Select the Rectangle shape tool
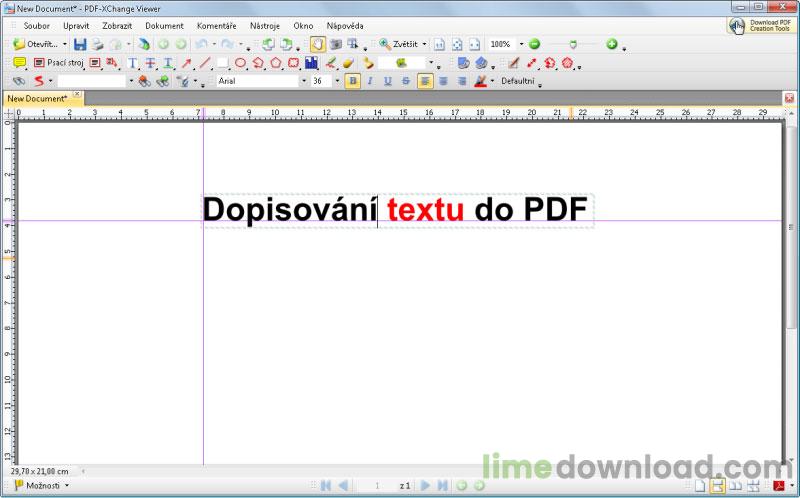Screen dimensions: 800x498 click(x=222, y=63)
